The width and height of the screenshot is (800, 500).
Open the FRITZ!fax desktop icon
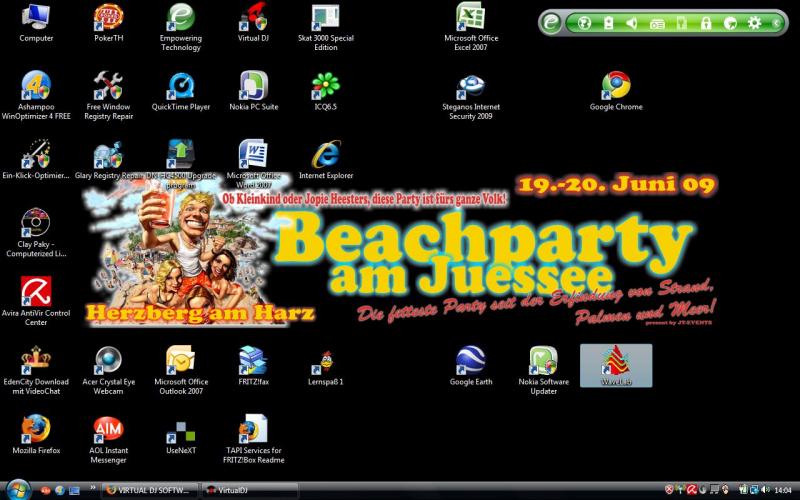253,366
